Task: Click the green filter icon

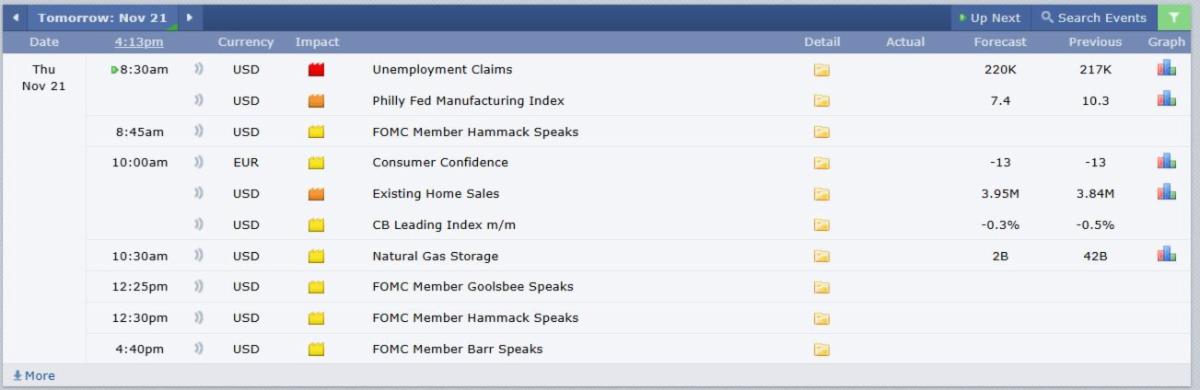Action: (x=1174, y=17)
